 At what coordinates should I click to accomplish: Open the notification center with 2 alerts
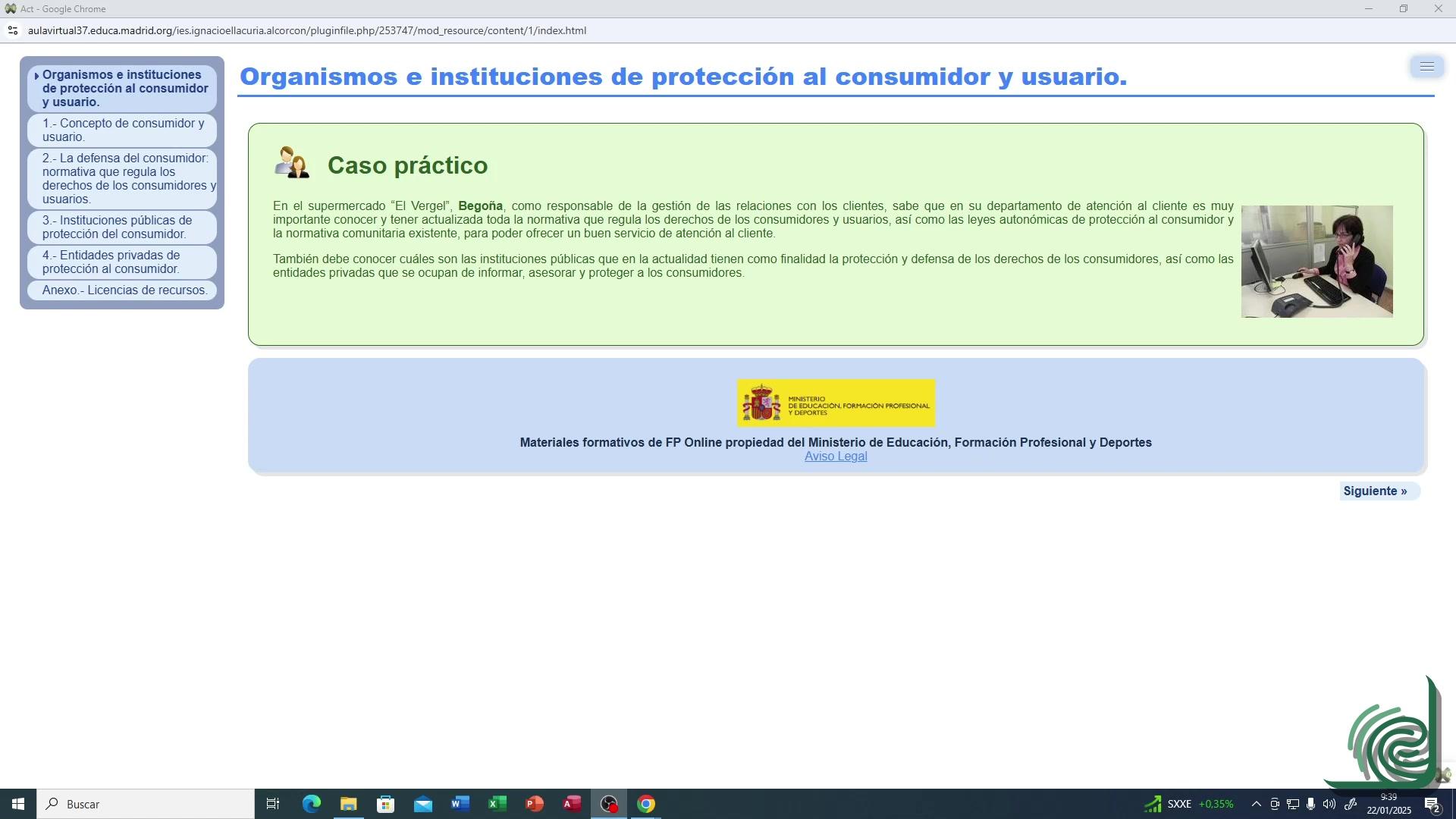[1432, 805]
